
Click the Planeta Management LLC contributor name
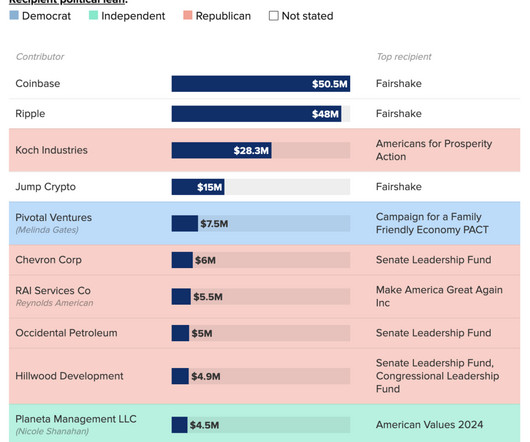pos(76,419)
